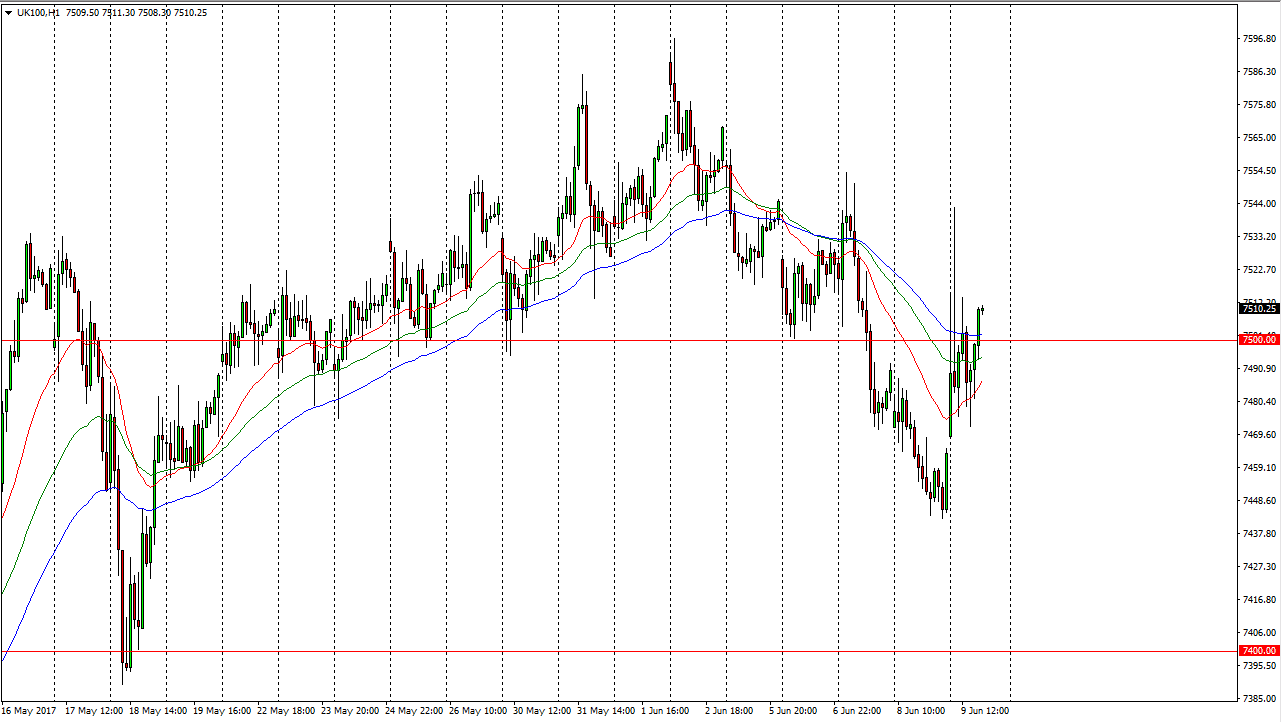
Task: Click the black 7510.25 current price label
Action: pyautogui.click(x=1258, y=309)
